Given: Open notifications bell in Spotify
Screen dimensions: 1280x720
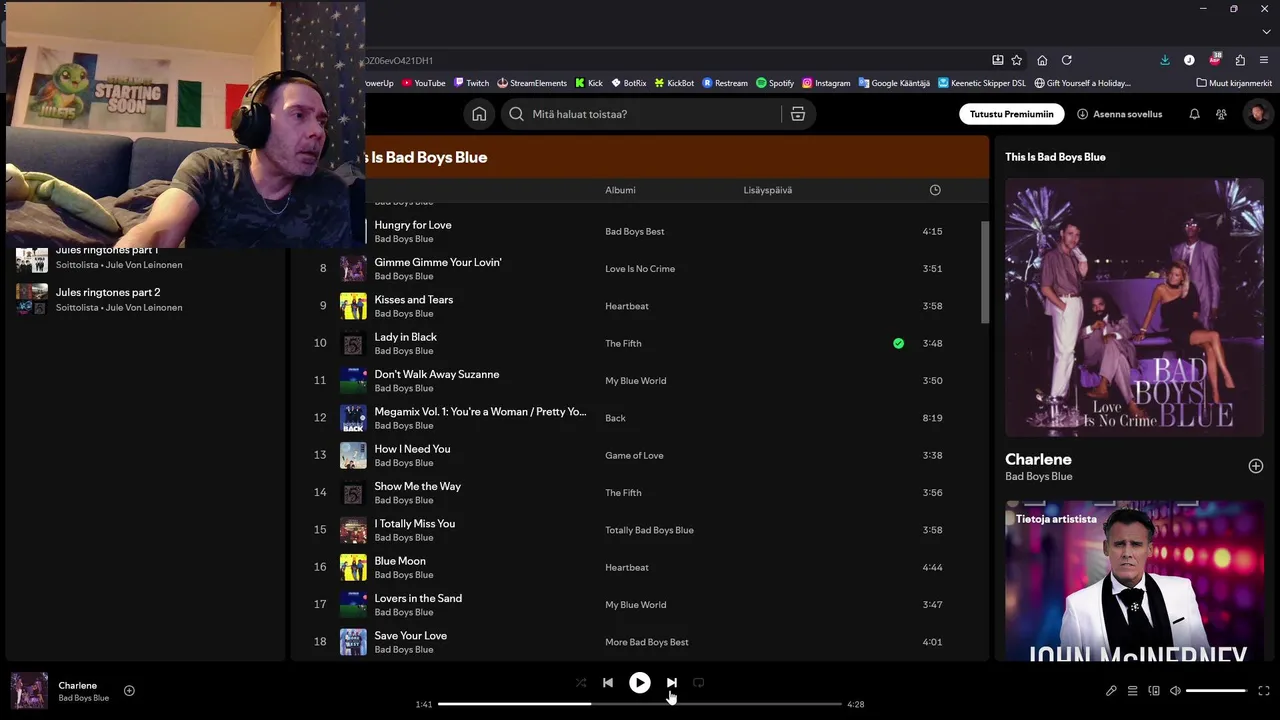Looking at the screenshot, I should click(x=1194, y=114).
